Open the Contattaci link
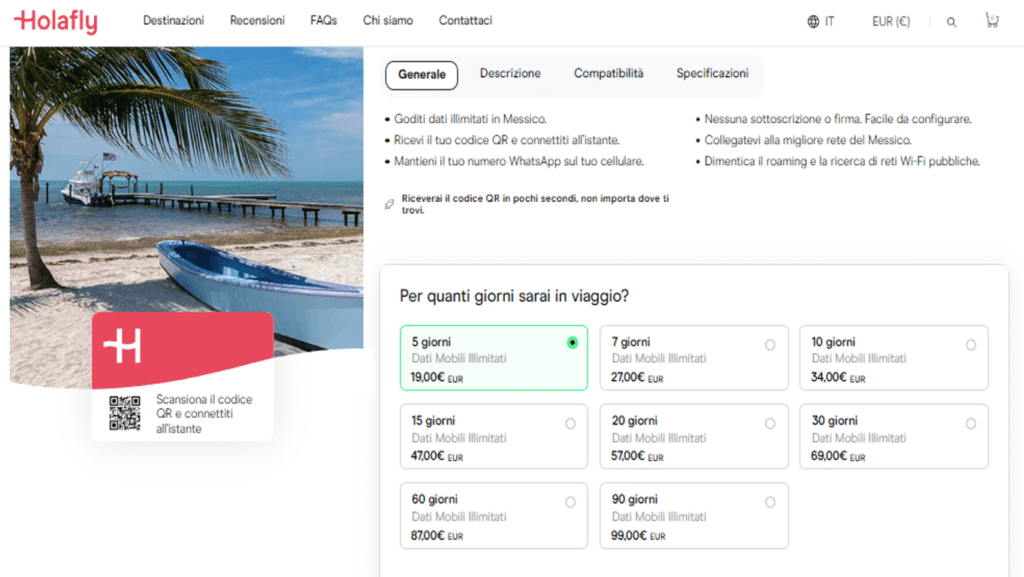 pos(465,20)
